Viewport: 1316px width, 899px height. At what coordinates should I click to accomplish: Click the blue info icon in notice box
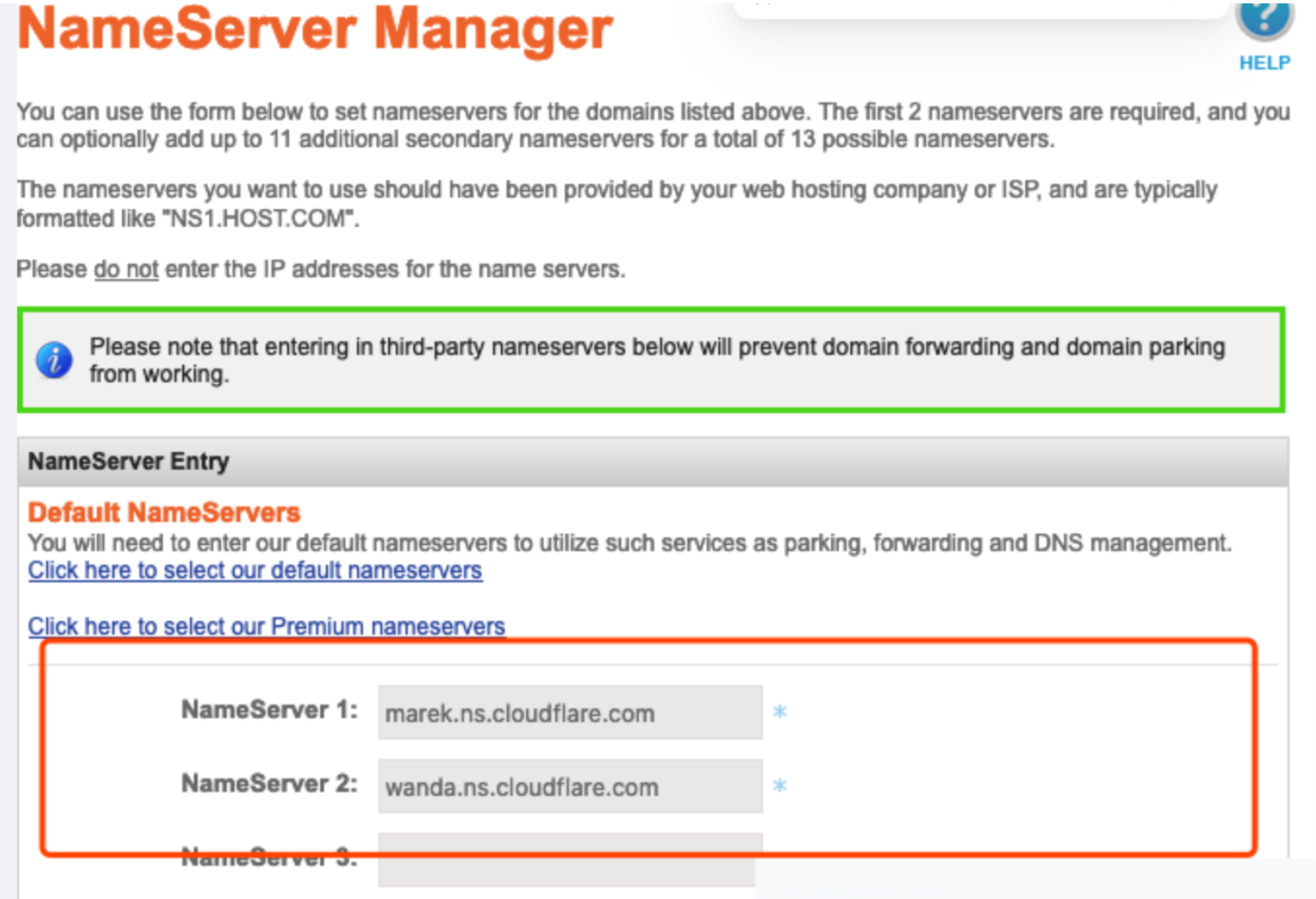[x=54, y=360]
